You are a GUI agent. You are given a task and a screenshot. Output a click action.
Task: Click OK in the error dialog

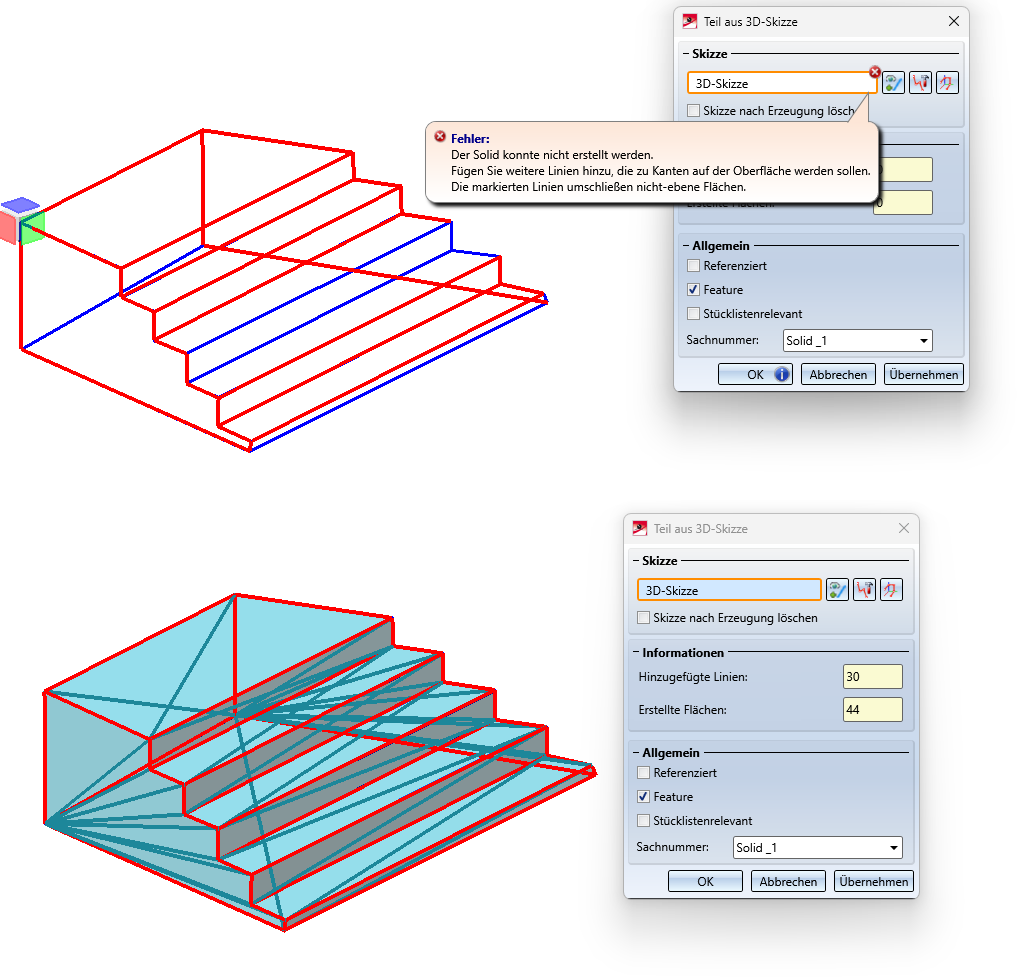click(x=755, y=374)
